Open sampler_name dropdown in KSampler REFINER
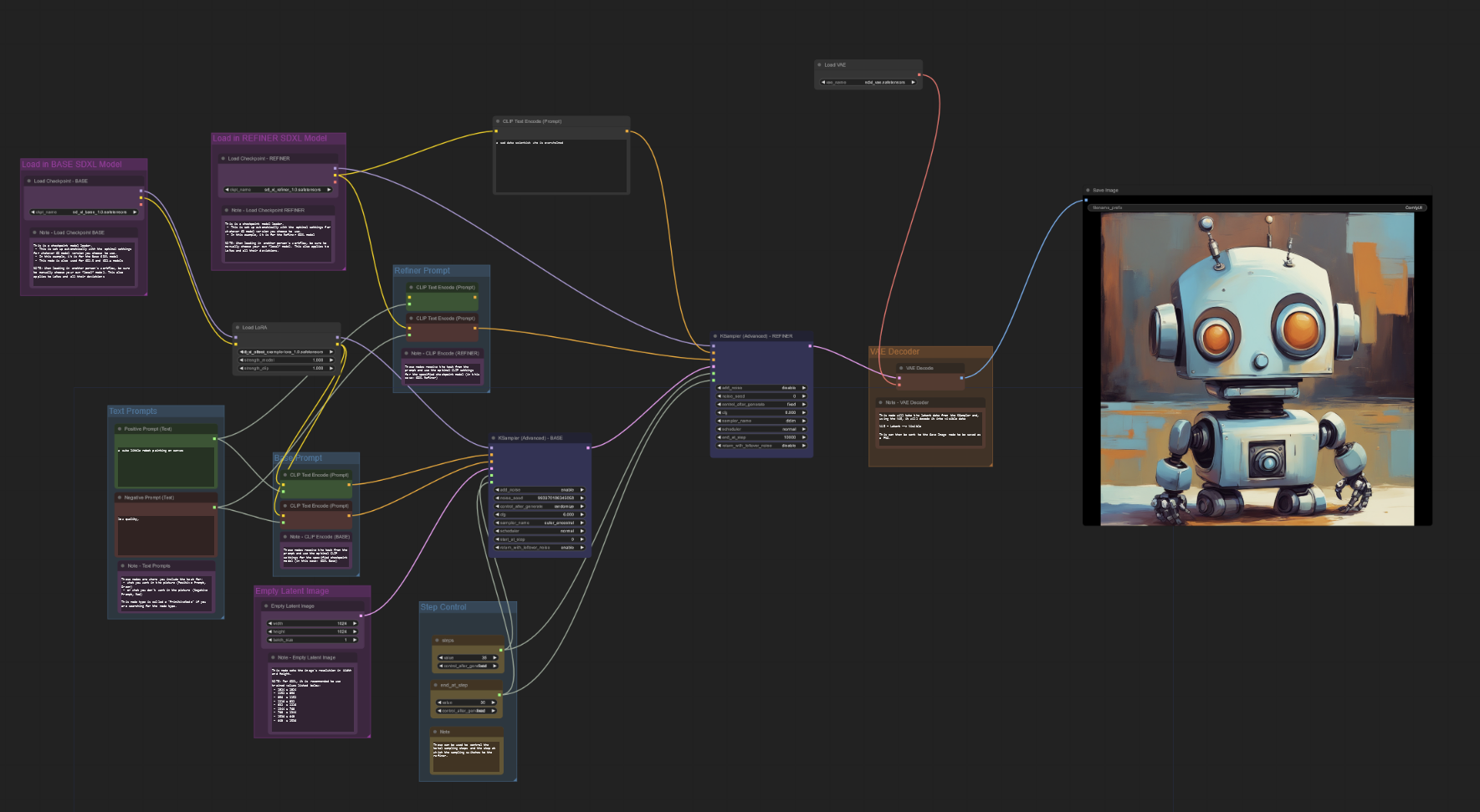1480x812 pixels. pos(761,421)
